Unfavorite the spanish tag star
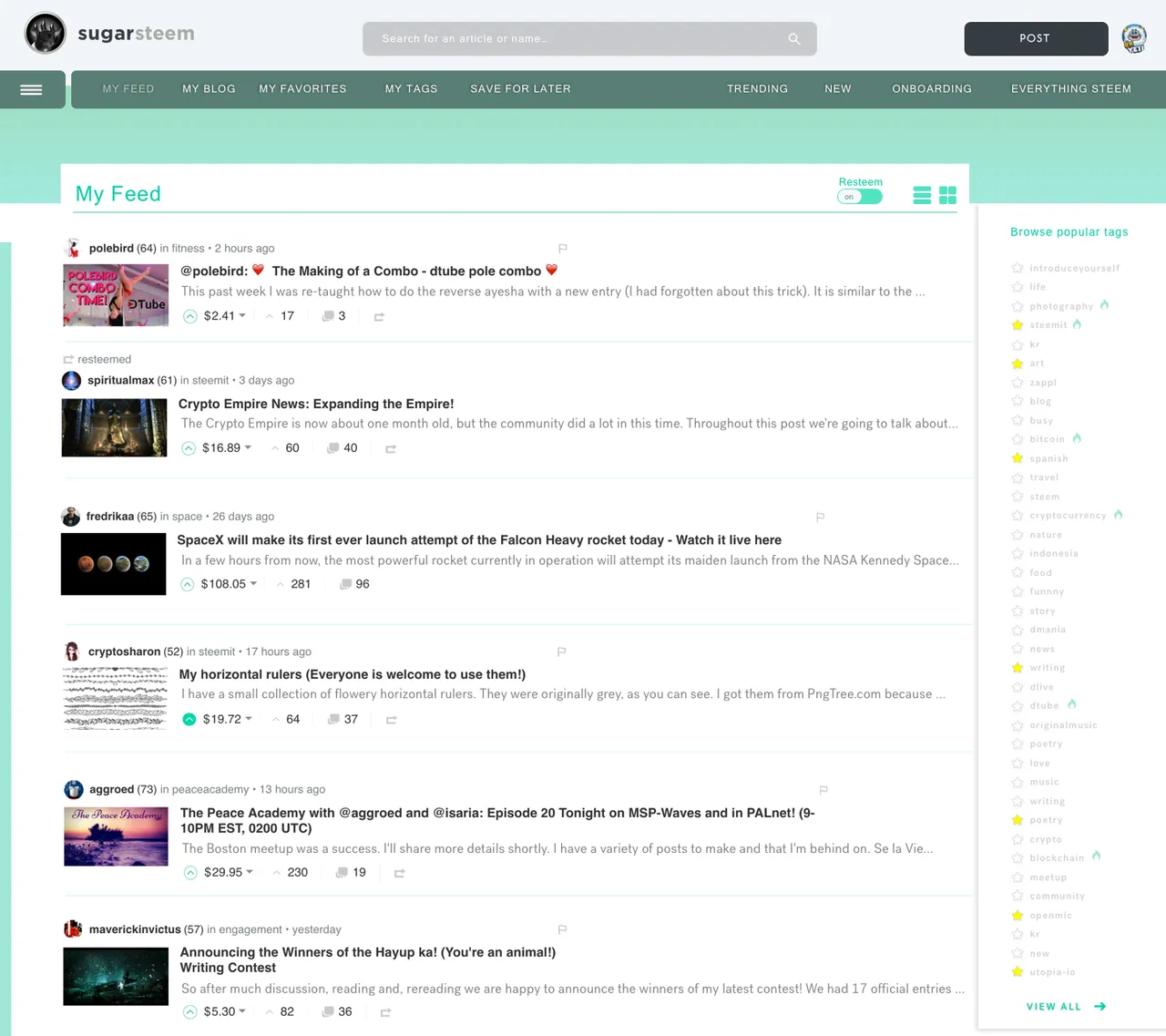The height and width of the screenshot is (1036, 1166). click(1018, 458)
